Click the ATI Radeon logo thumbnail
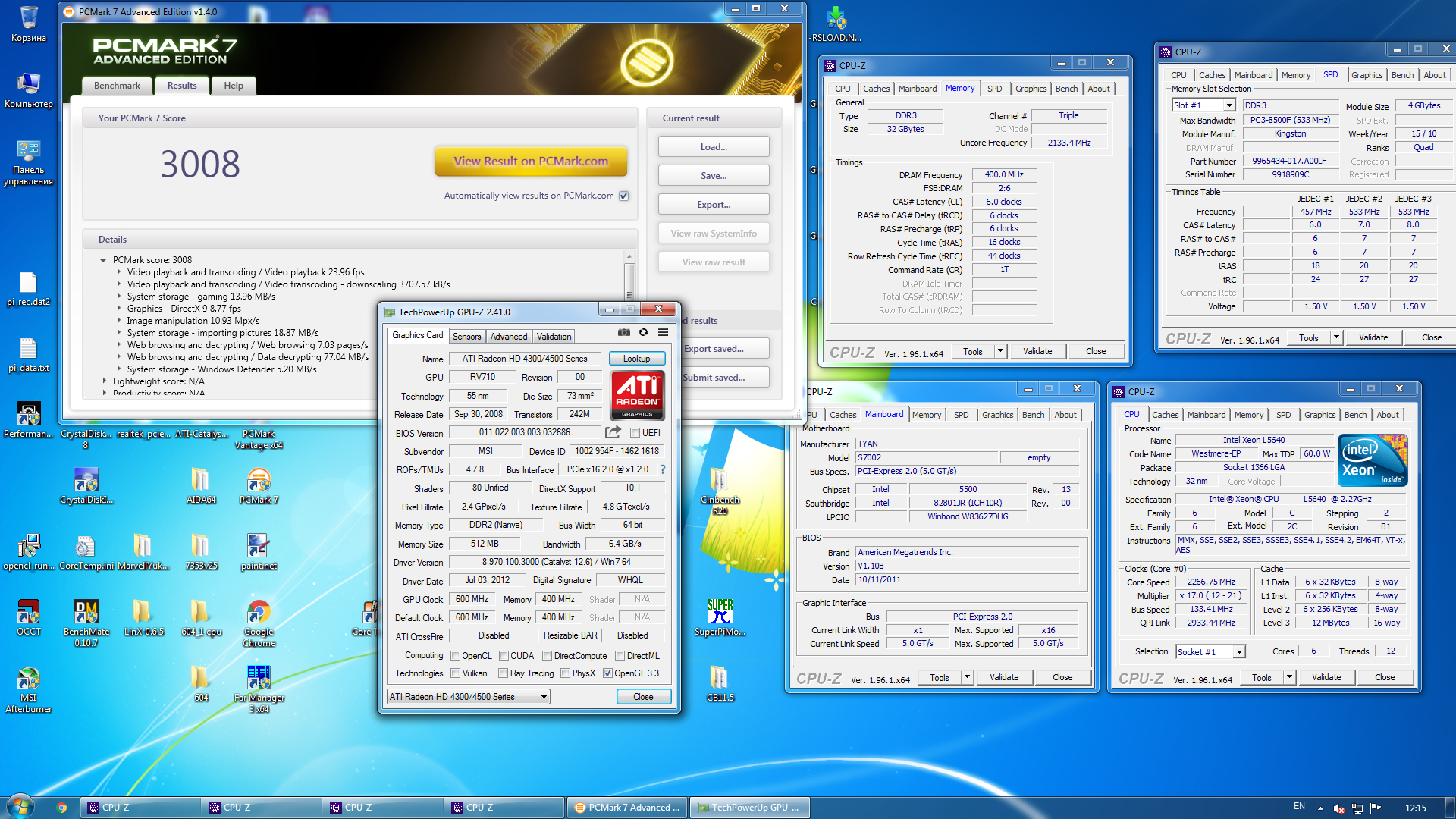Viewport: 1456px width, 819px height. pyautogui.click(x=638, y=395)
